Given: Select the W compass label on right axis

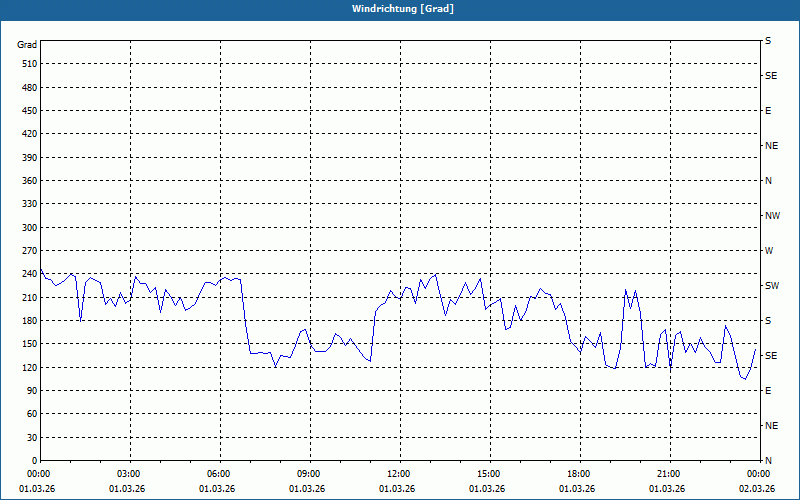Looking at the screenshot, I should click(x=769, y=251).
